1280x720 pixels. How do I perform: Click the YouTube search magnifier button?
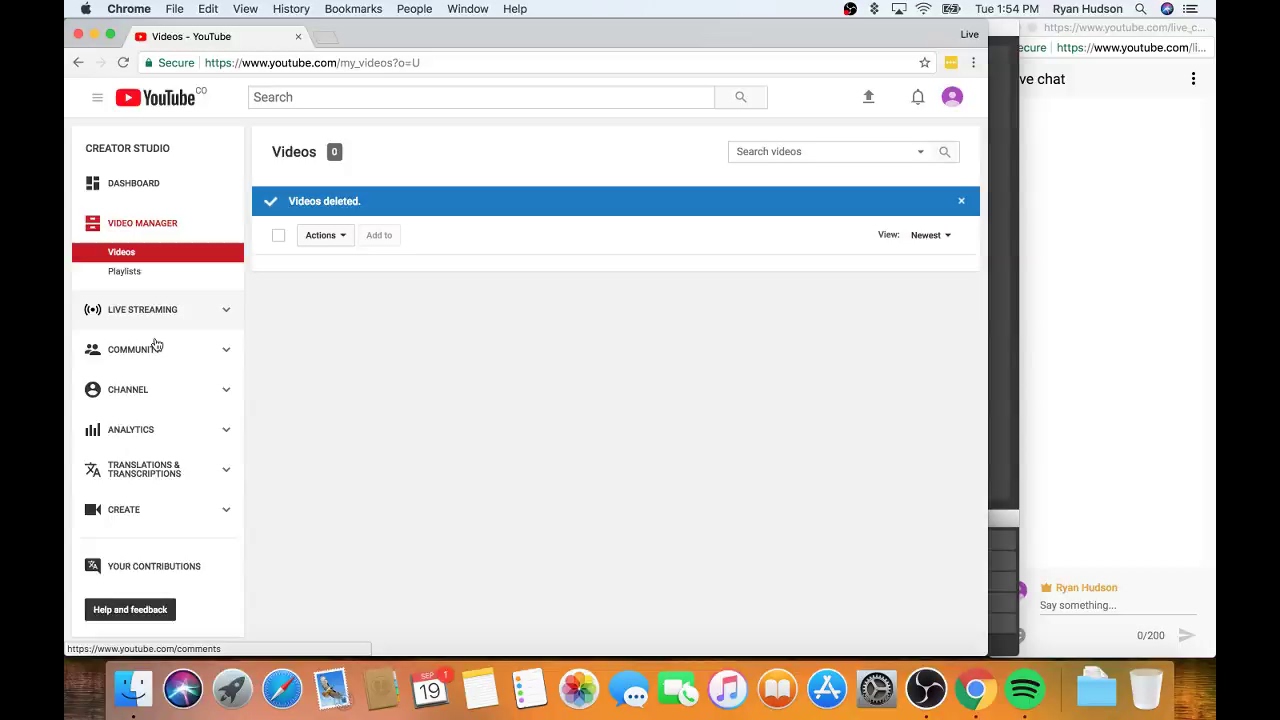coord(741,97)
